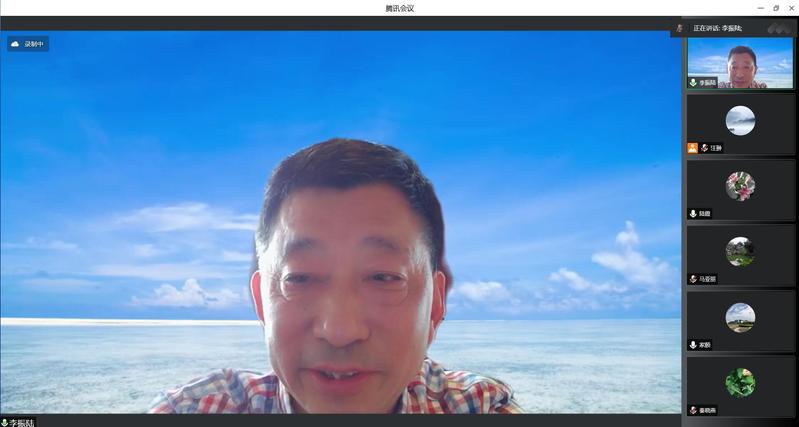Click the green leaf avatar in the last tile
Viewport: 799px width, 427px height.
[740, 382]
